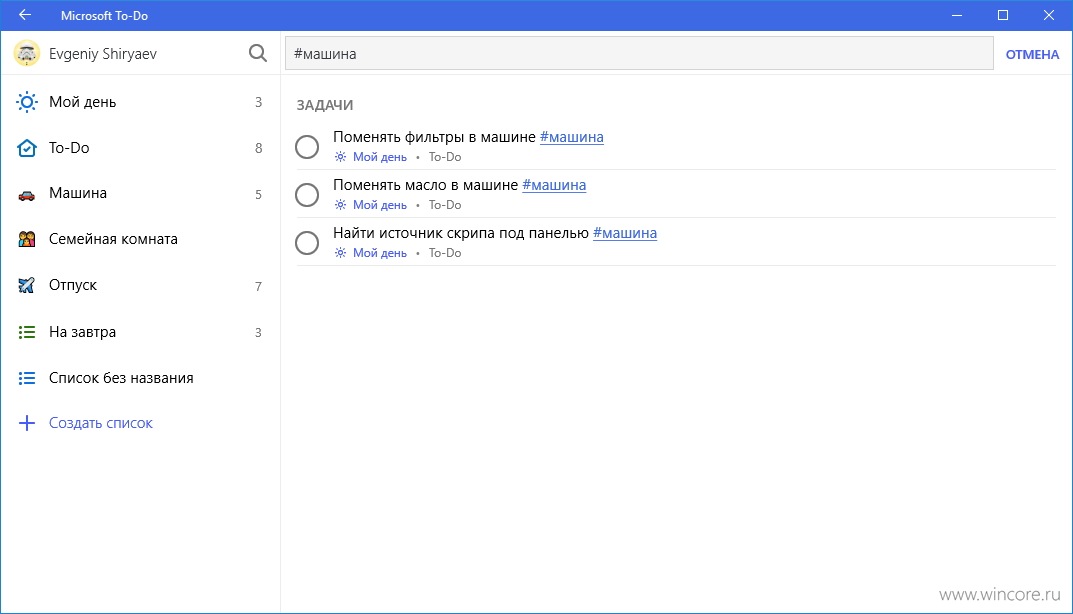Click the user avatar of Evgeniy Shiryaev

(27, 53)
